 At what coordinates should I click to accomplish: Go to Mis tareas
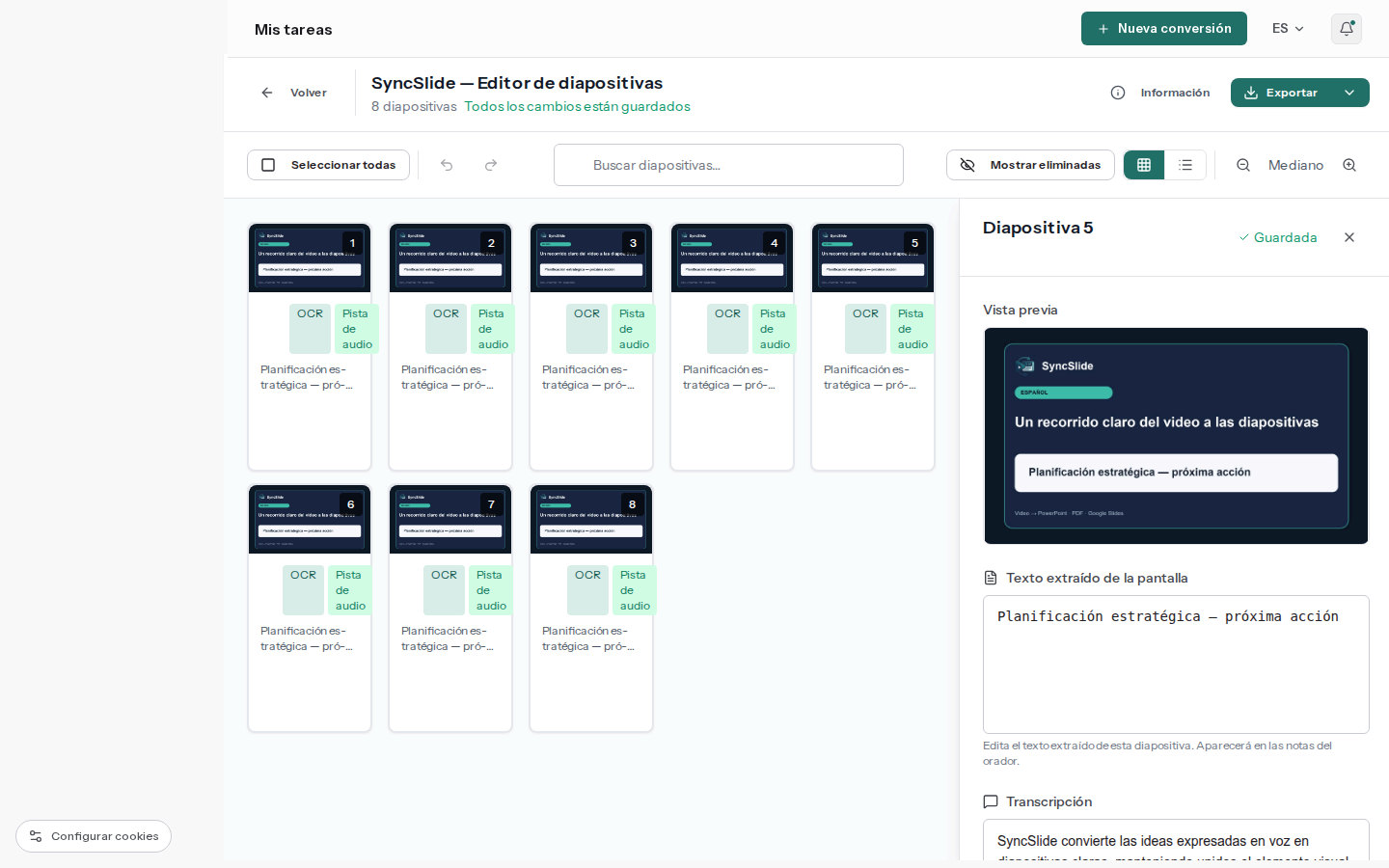pos(293,30)
